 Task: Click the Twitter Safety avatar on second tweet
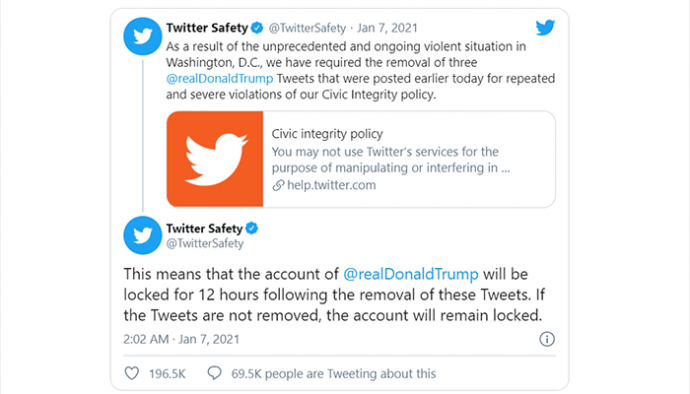pyautogui.click(x=143, y=235)
